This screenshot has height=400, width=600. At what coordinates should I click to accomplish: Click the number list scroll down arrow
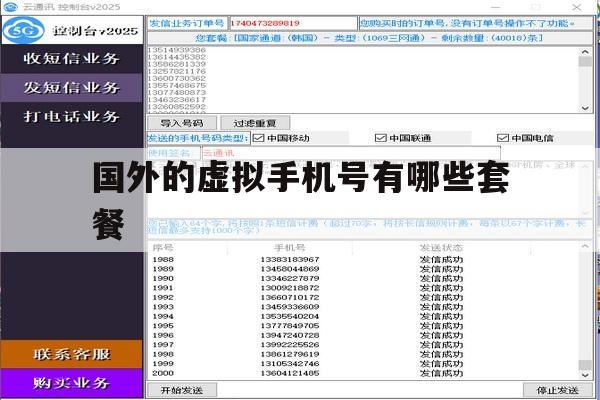[x=585, y=108]
